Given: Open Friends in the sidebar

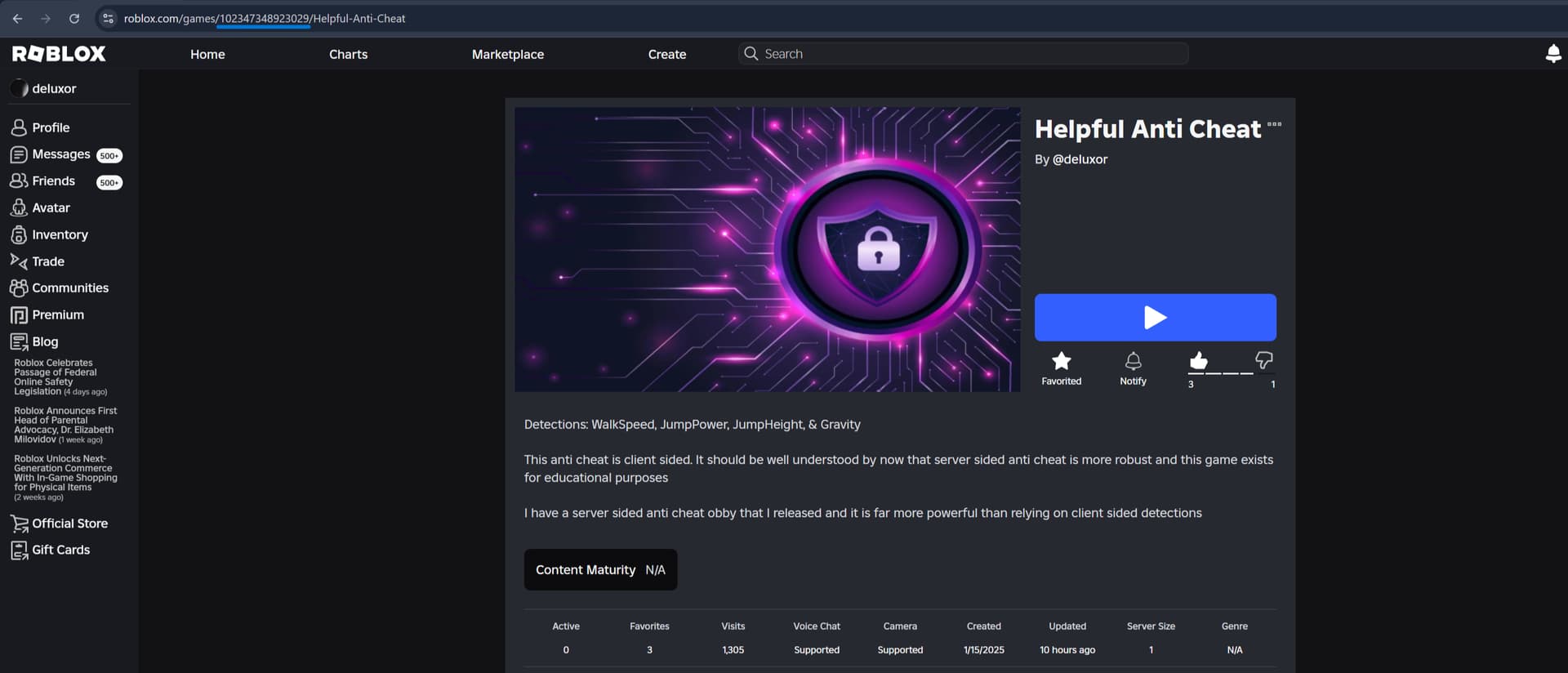Looking at the screenshot, I should coord(54,181).
